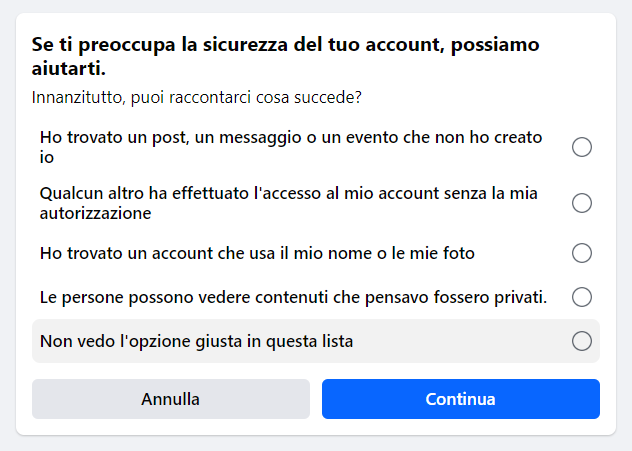Choose the 'Non vedo l'opzione giusta' radio button

click(582, 341)
